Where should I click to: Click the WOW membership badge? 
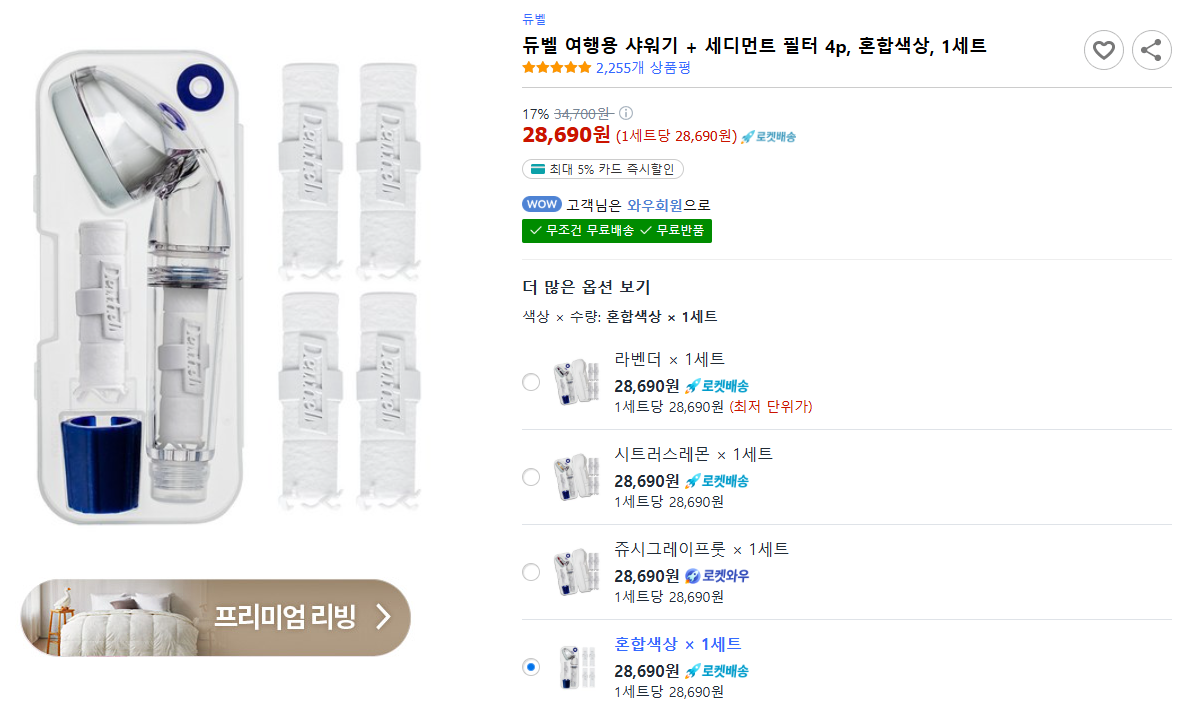tap(541, 204)
